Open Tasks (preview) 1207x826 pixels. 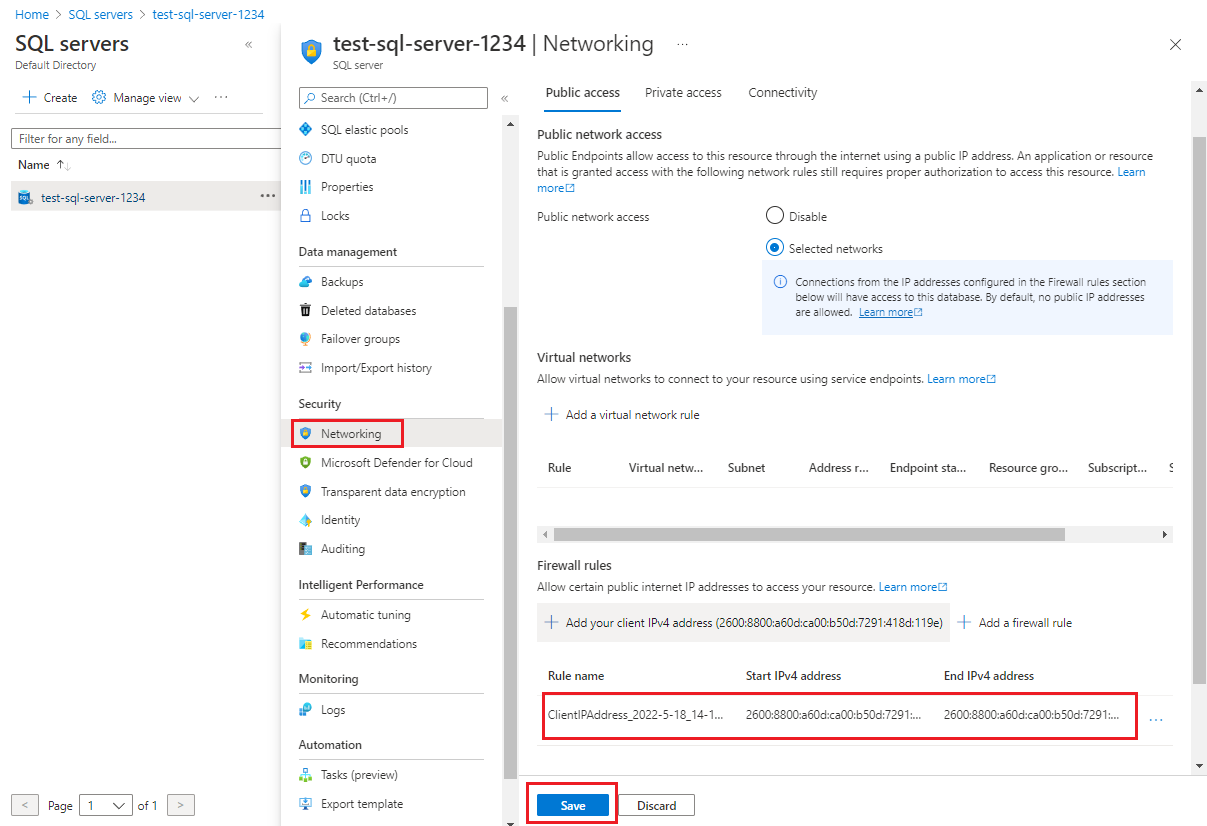coord(359,775)
